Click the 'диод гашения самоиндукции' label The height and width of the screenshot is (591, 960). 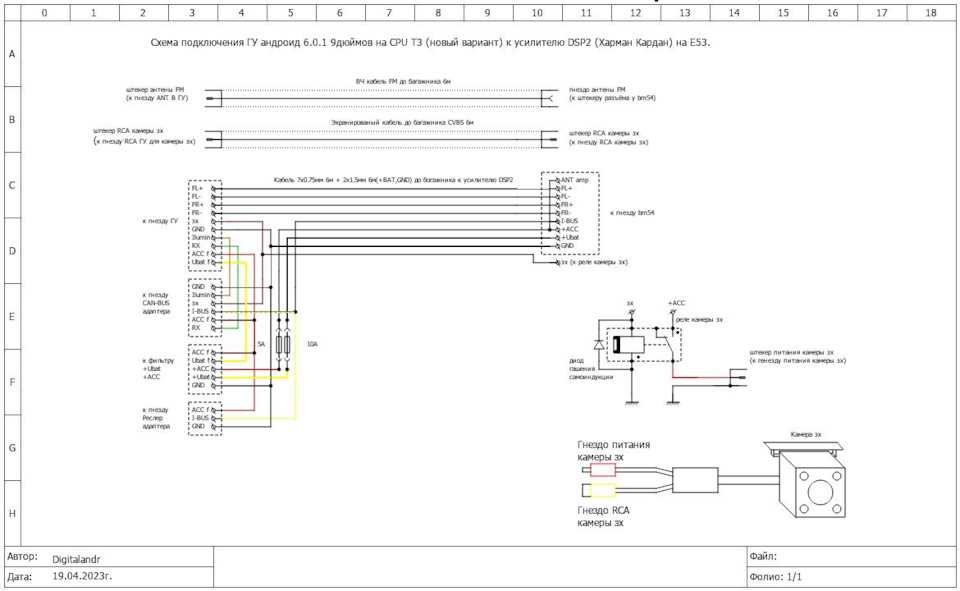pos(591,369)
